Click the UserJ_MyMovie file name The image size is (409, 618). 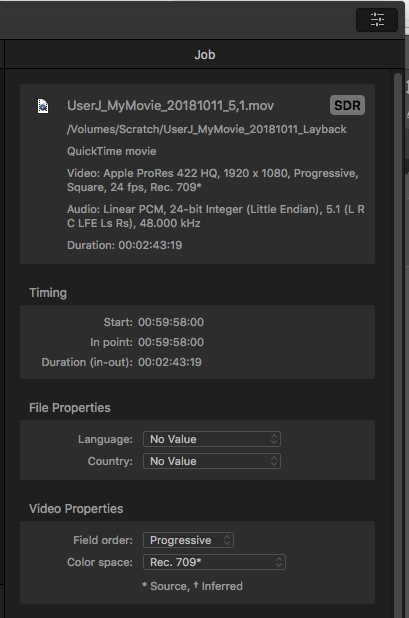(x=170, y=106)
